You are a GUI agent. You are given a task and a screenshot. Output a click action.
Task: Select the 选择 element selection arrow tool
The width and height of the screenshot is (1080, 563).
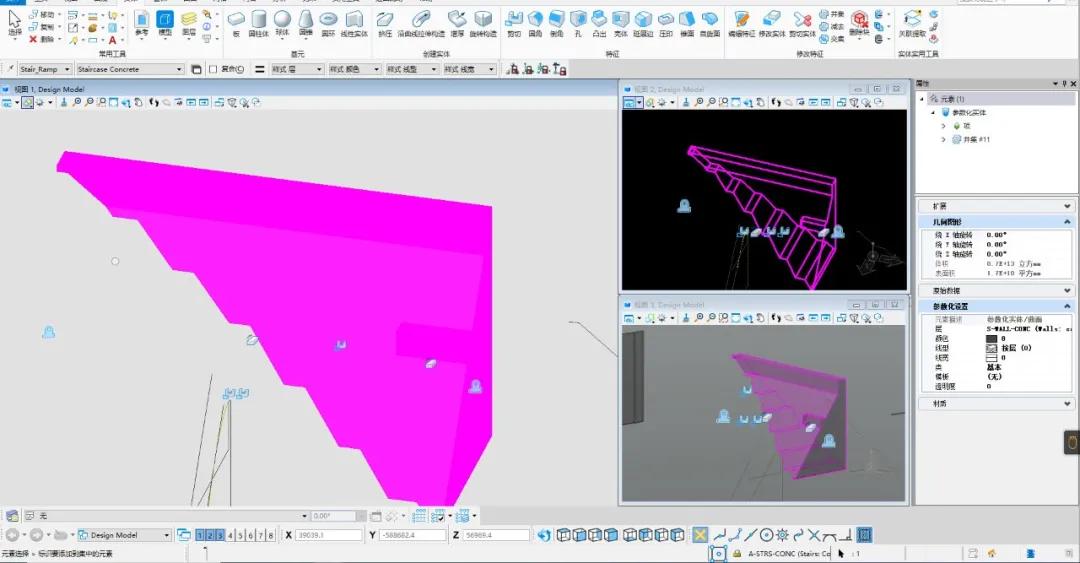click(15, 23)
